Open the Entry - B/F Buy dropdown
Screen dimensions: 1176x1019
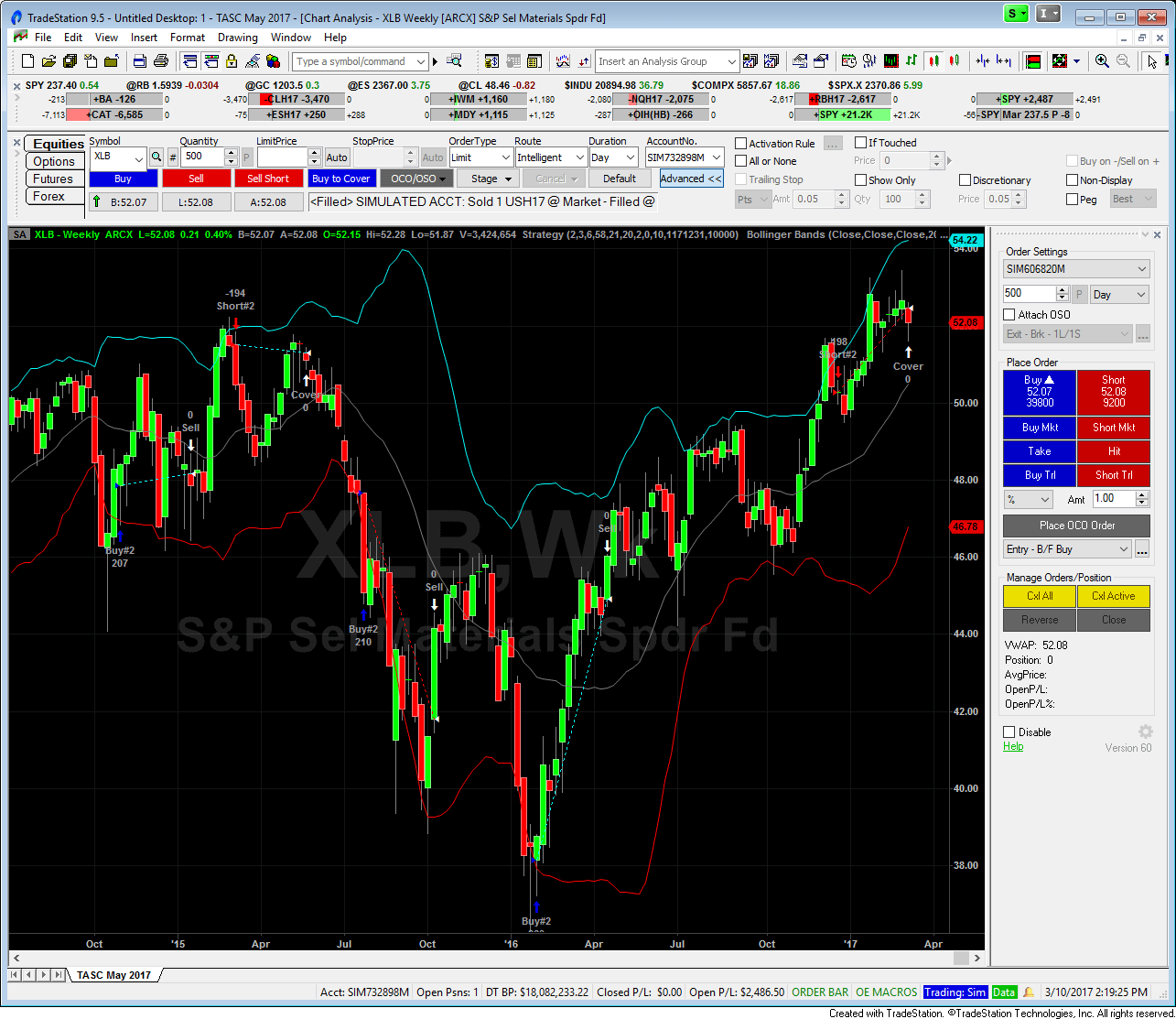(1124, 549)
